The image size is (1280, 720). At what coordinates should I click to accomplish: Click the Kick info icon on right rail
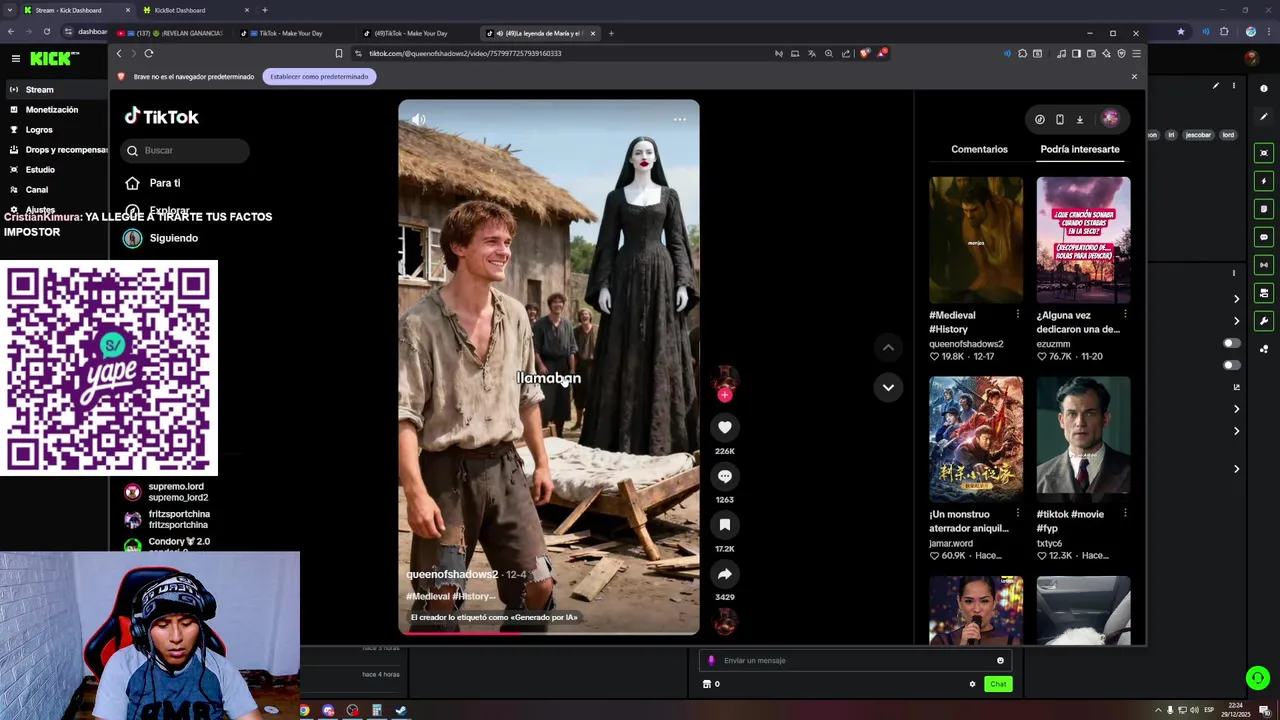pyautogui.click(x=1264, y=89)
